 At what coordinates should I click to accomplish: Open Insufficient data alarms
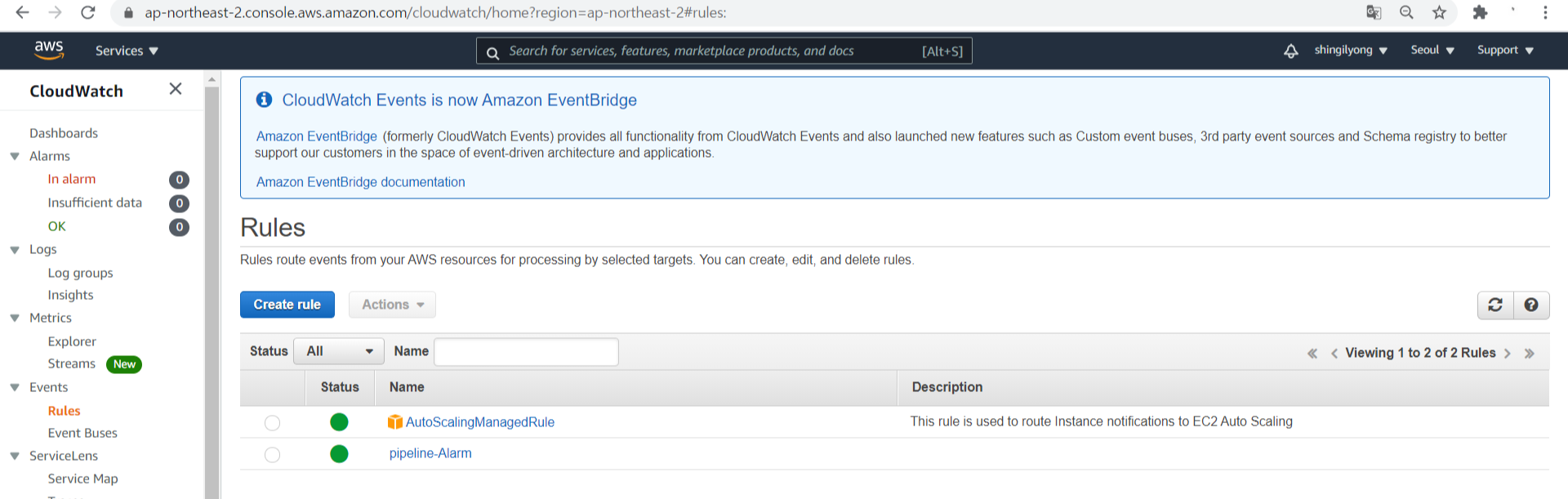coord(95,203)
